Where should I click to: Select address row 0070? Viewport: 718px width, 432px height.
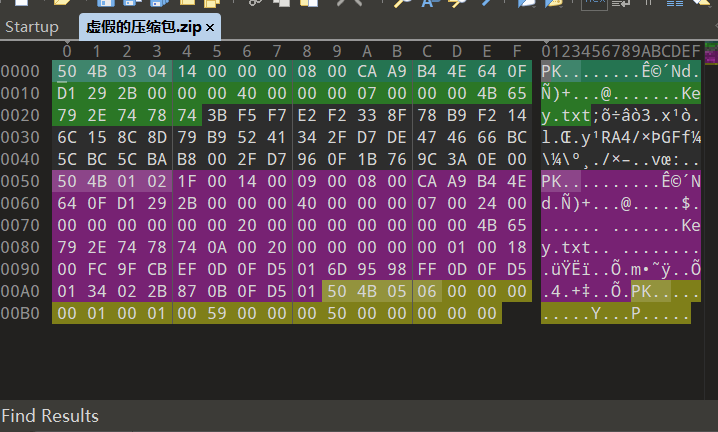pyautogui.click(x=20, y=225)
